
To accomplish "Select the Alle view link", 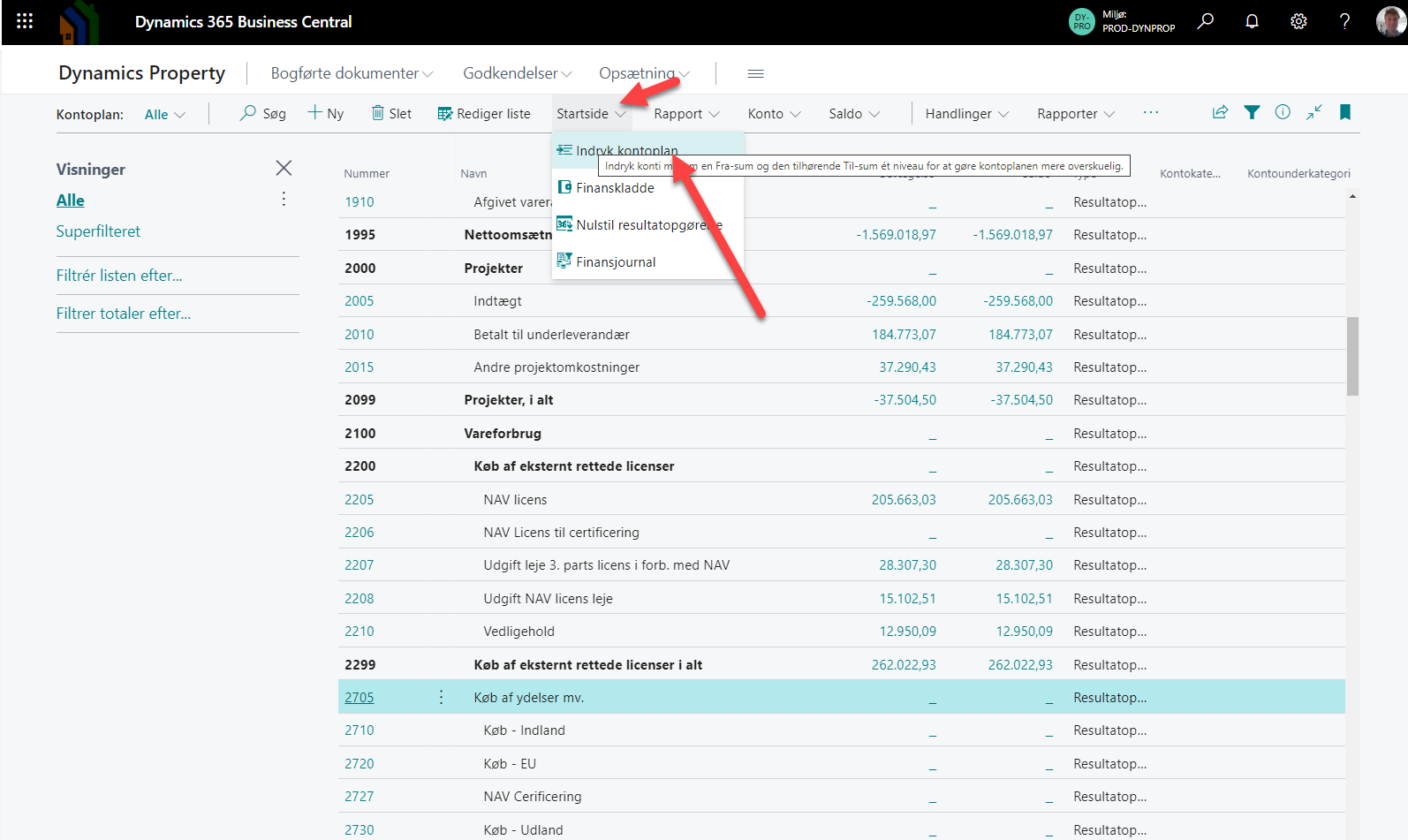I will (71, 200).
